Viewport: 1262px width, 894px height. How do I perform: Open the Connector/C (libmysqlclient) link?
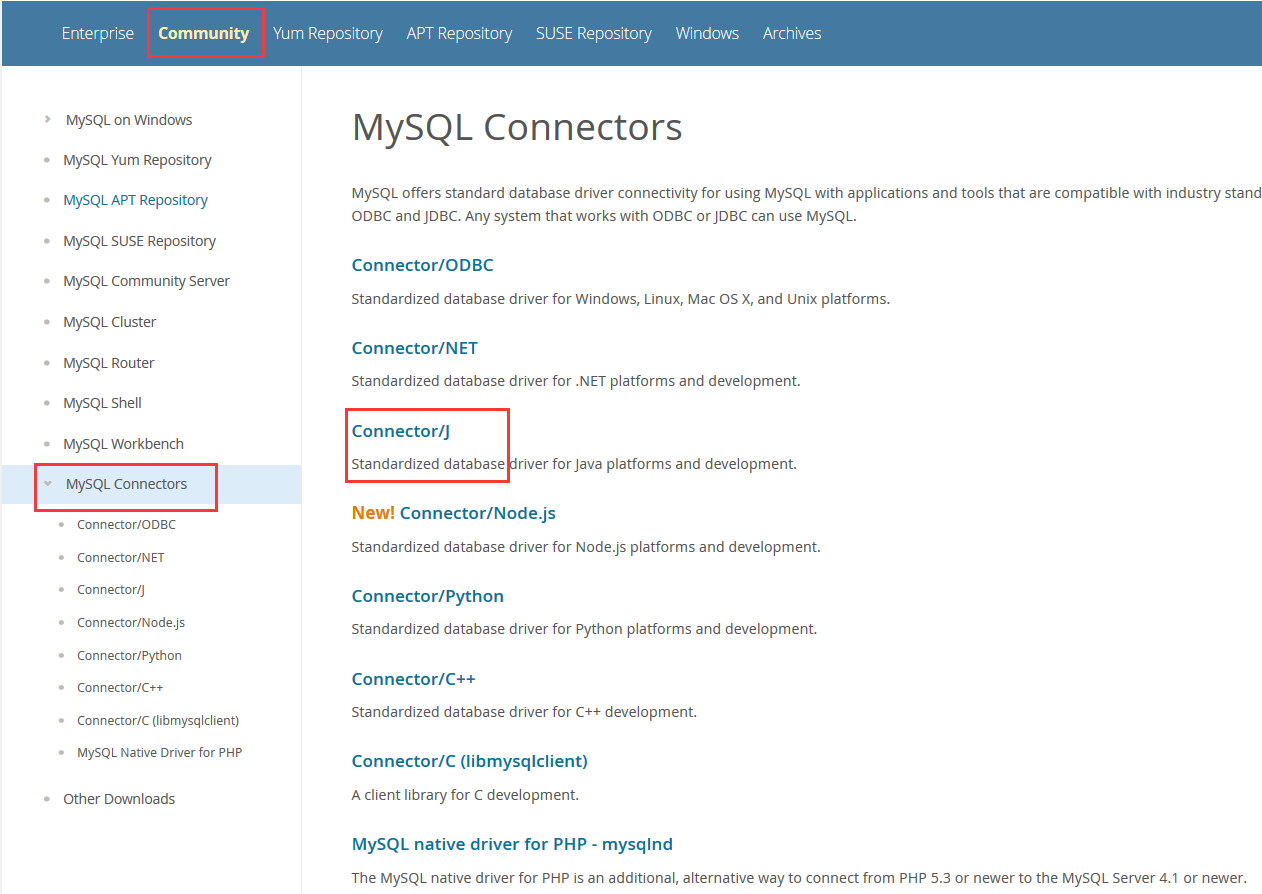469,760
